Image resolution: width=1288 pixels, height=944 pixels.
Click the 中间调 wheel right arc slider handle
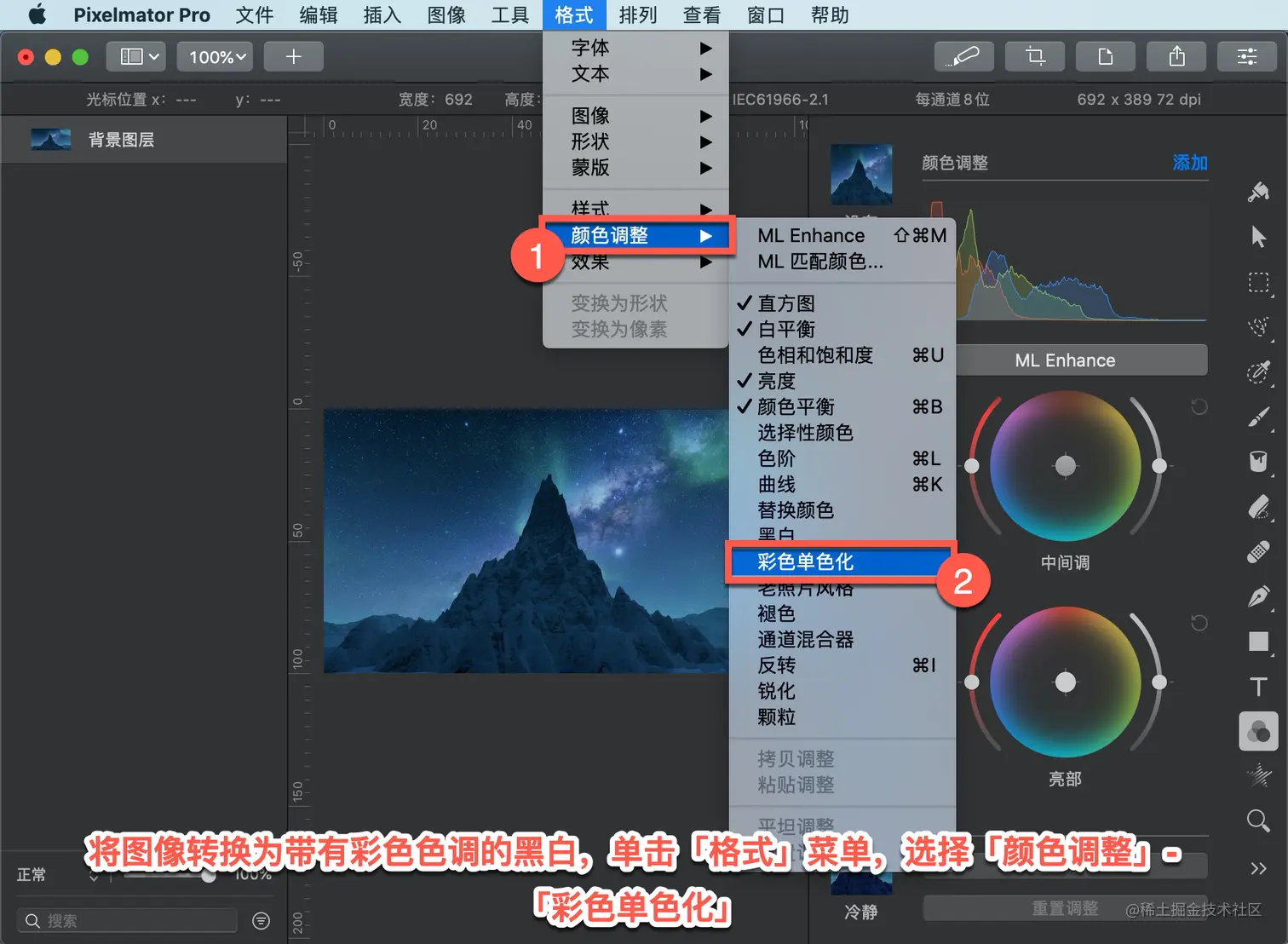1159,465
